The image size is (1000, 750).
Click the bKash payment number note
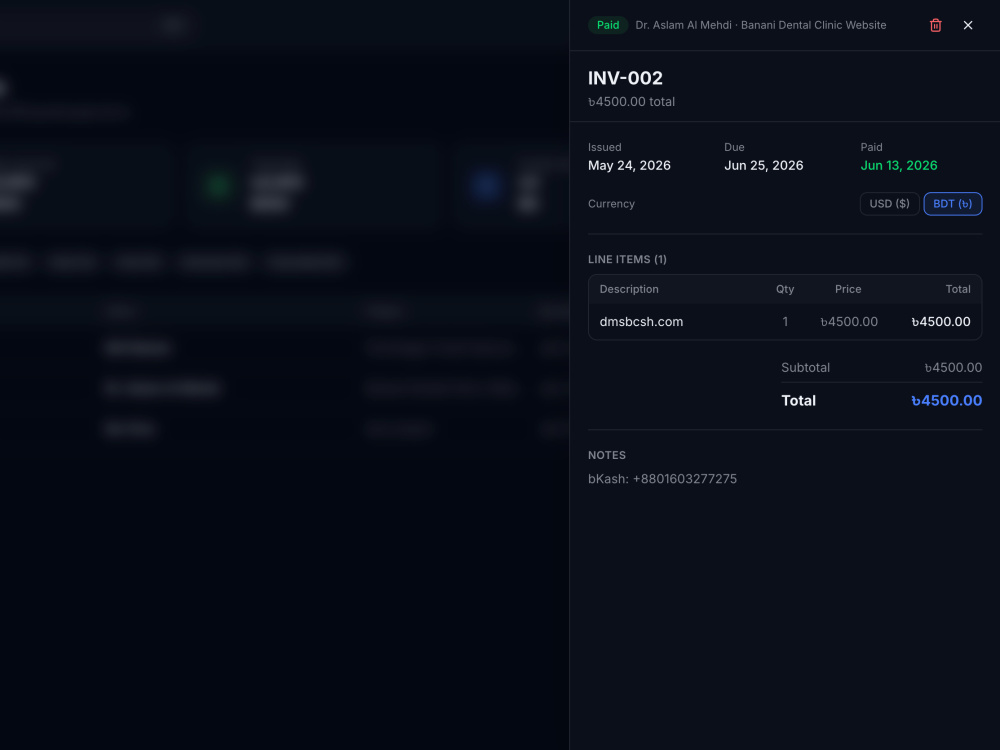(x=662, y=479)
